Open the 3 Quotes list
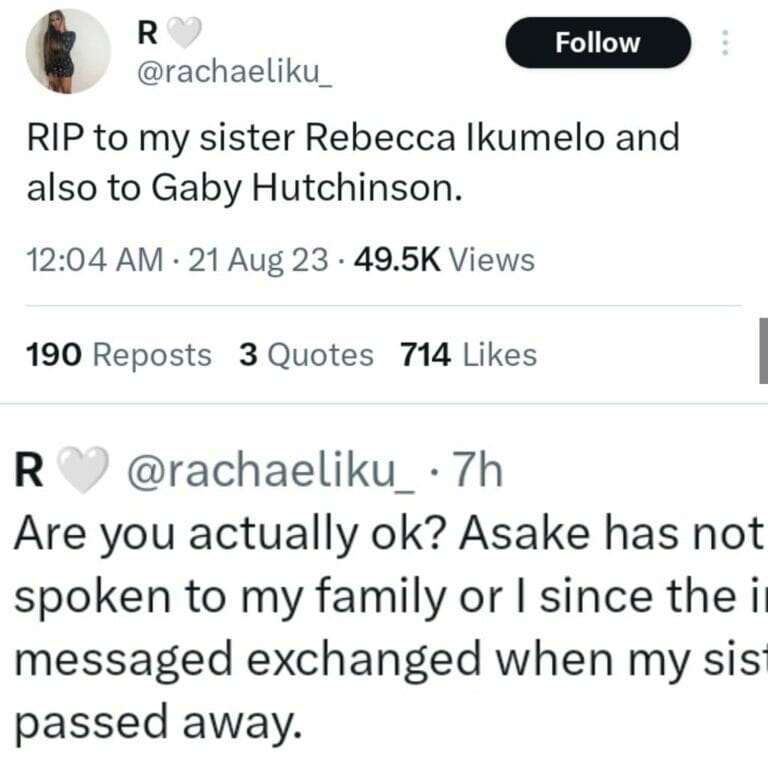The height and width of the screenshot is (768, 768). (306, 354)
